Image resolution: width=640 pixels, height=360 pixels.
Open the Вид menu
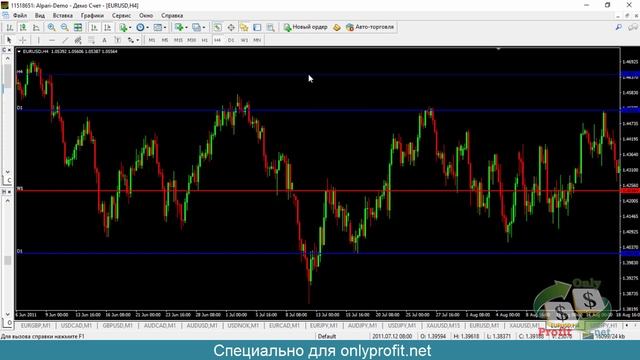[x=40, y=16]
